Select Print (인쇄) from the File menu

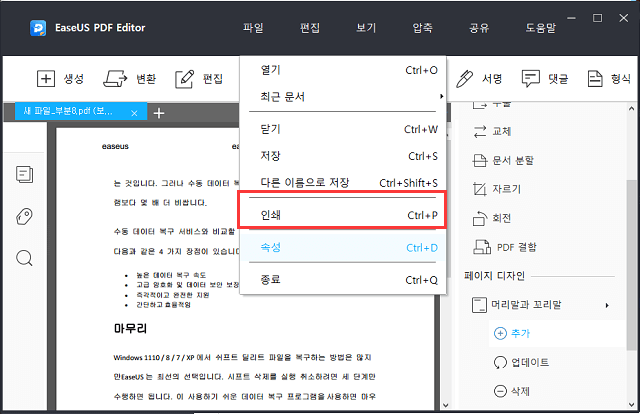[340, 215]
